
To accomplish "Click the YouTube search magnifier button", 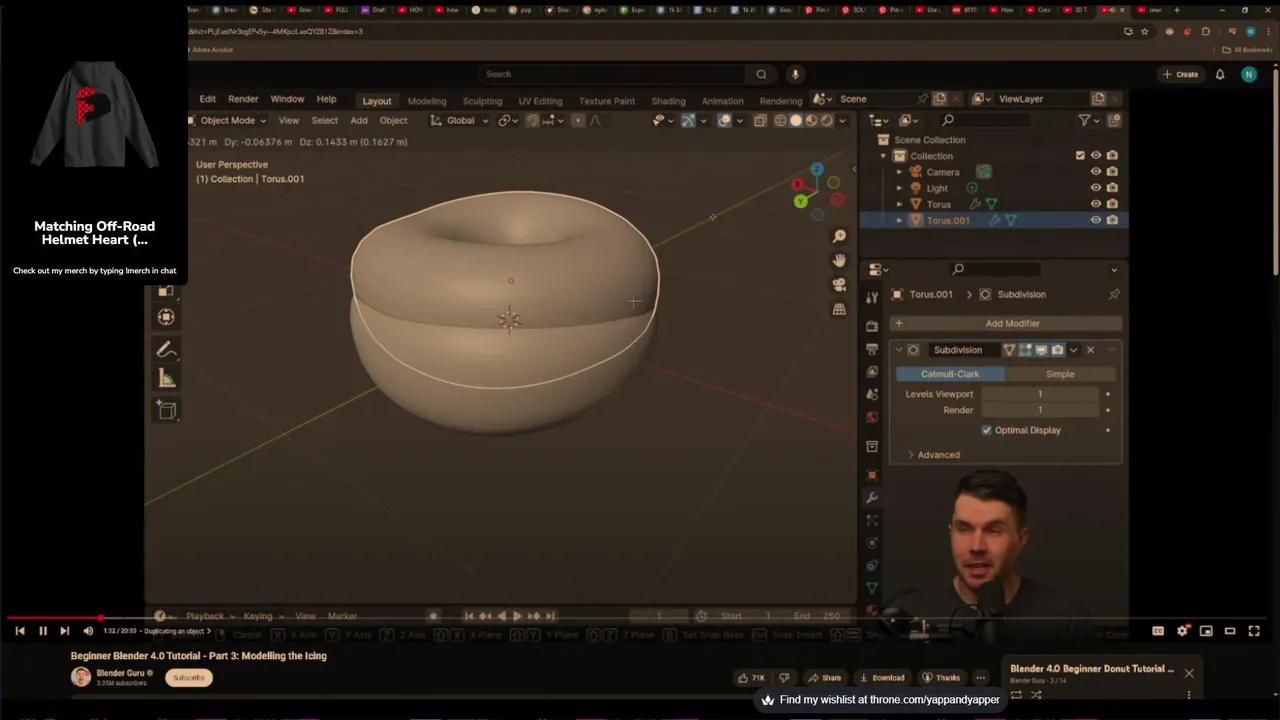I will coord(761,74).
